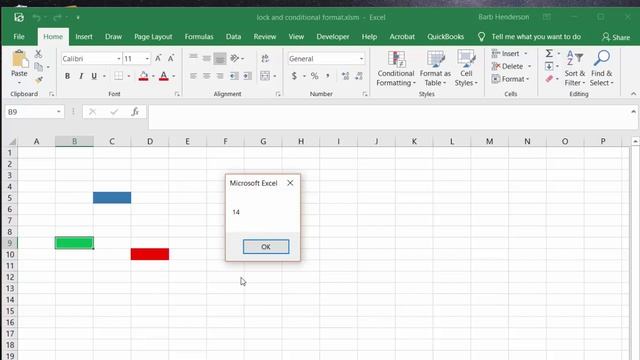Click the Fill down arrow icon

pos(549,66)
